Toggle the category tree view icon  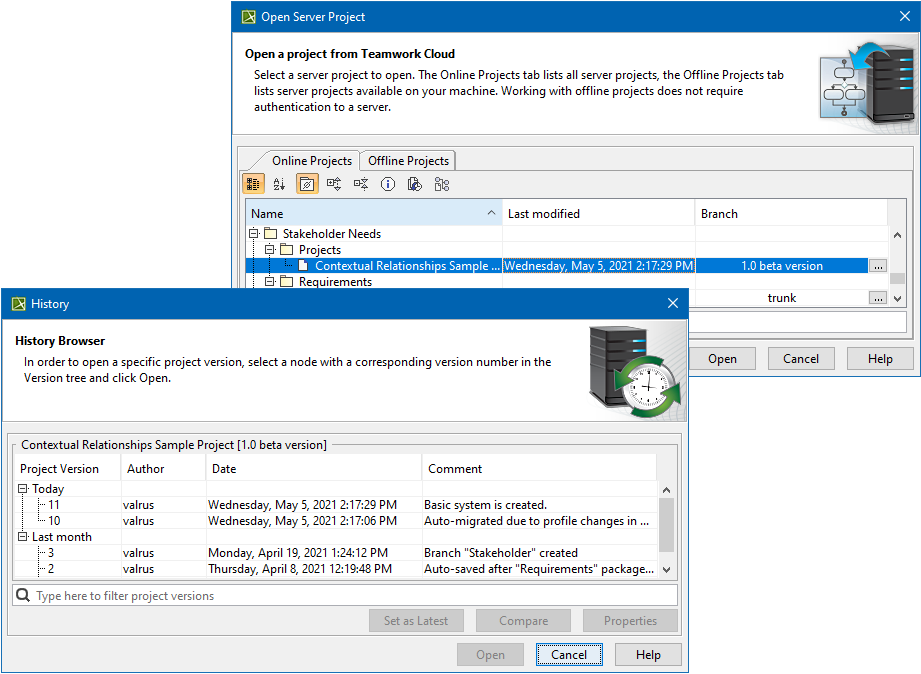(x=253, y=184)
